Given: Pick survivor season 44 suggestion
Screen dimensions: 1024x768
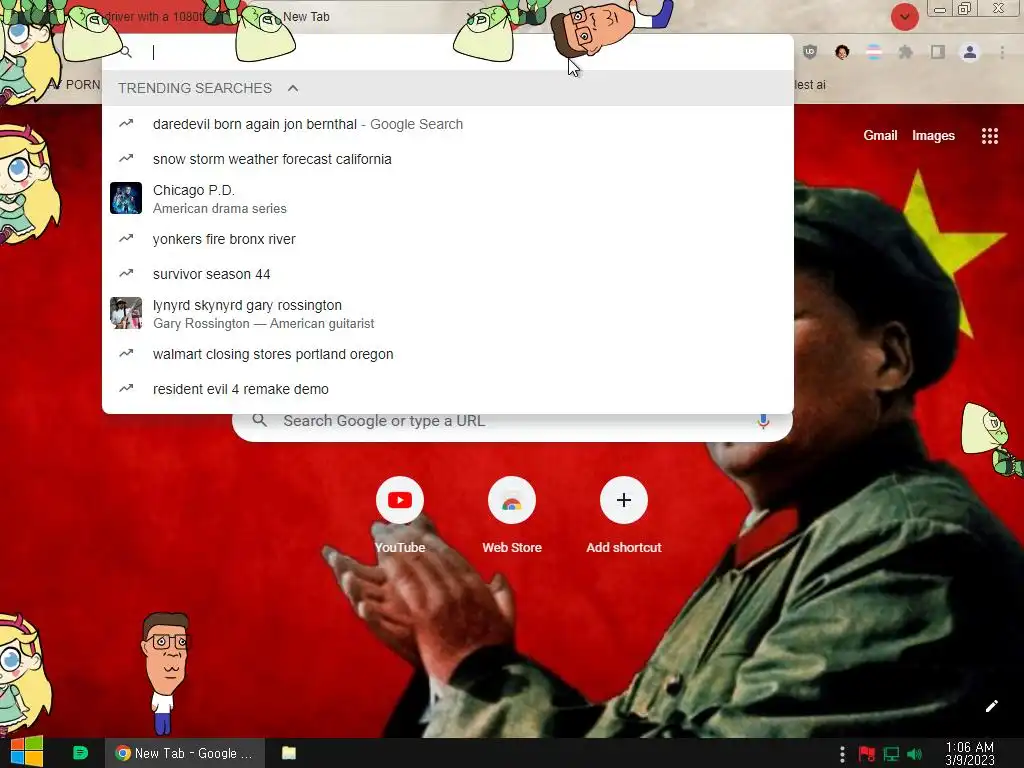Looking at the screenshot, I should tap(448, 274).
